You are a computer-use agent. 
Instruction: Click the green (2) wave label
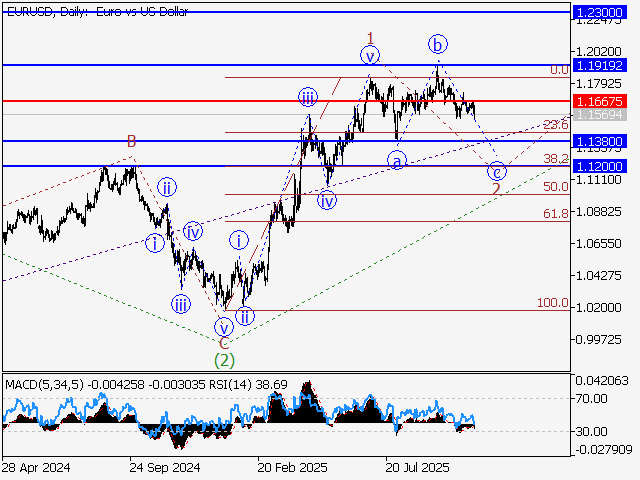[225, 358]
